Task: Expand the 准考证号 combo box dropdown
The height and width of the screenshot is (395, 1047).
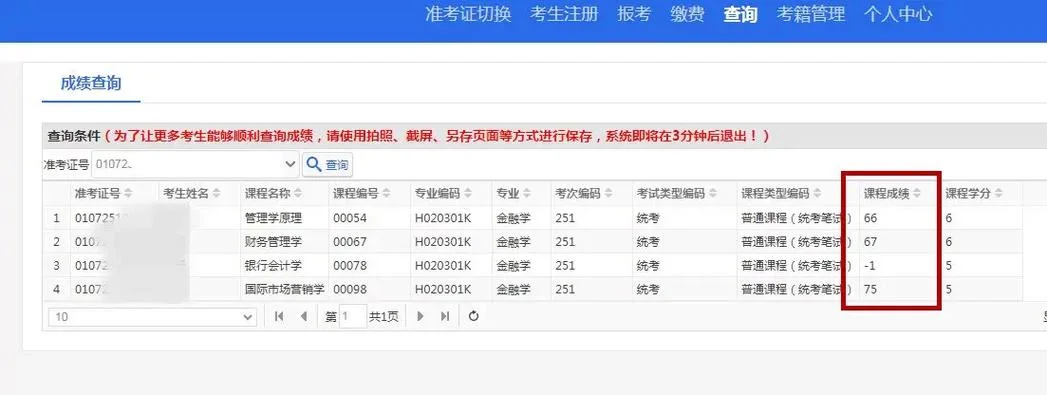Action: point(290,163)
